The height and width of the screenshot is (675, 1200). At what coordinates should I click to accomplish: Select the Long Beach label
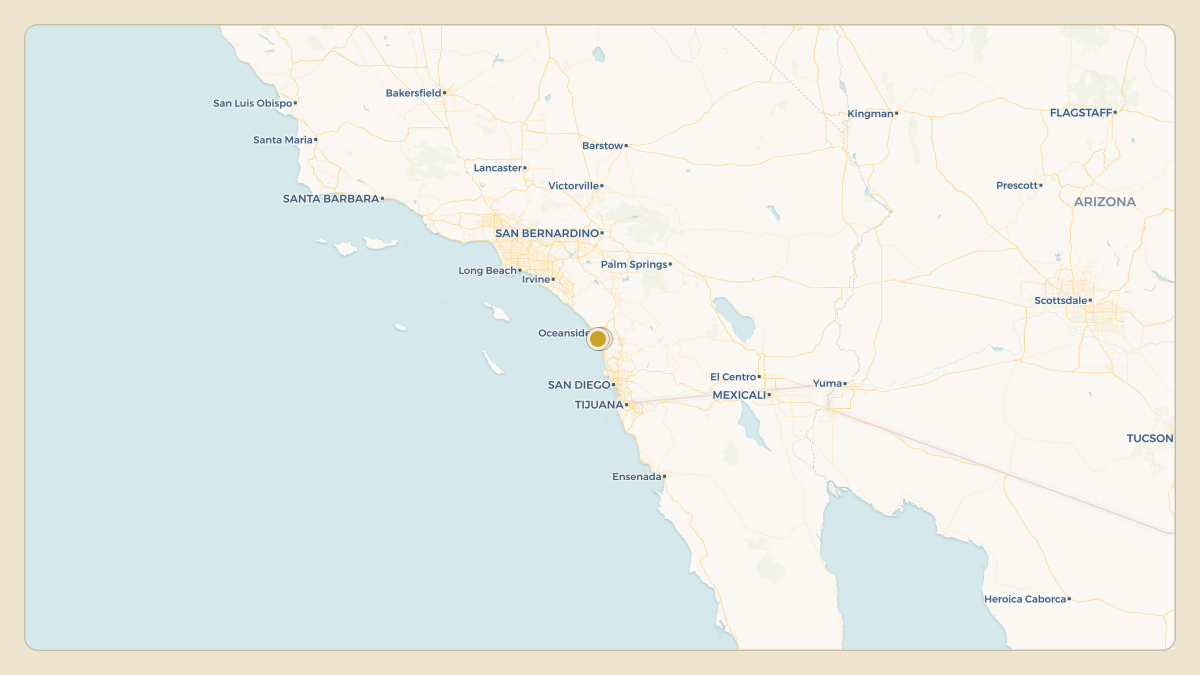488,271
